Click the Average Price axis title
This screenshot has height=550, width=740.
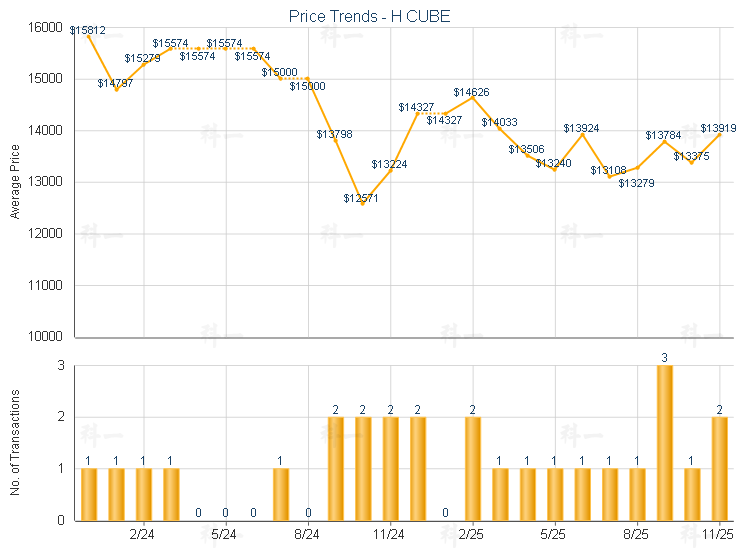click(15, 182)
